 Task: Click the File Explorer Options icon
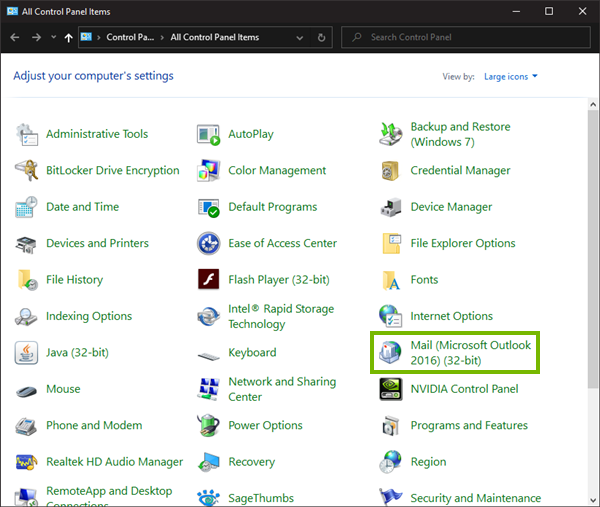click(x=391, y=243)
